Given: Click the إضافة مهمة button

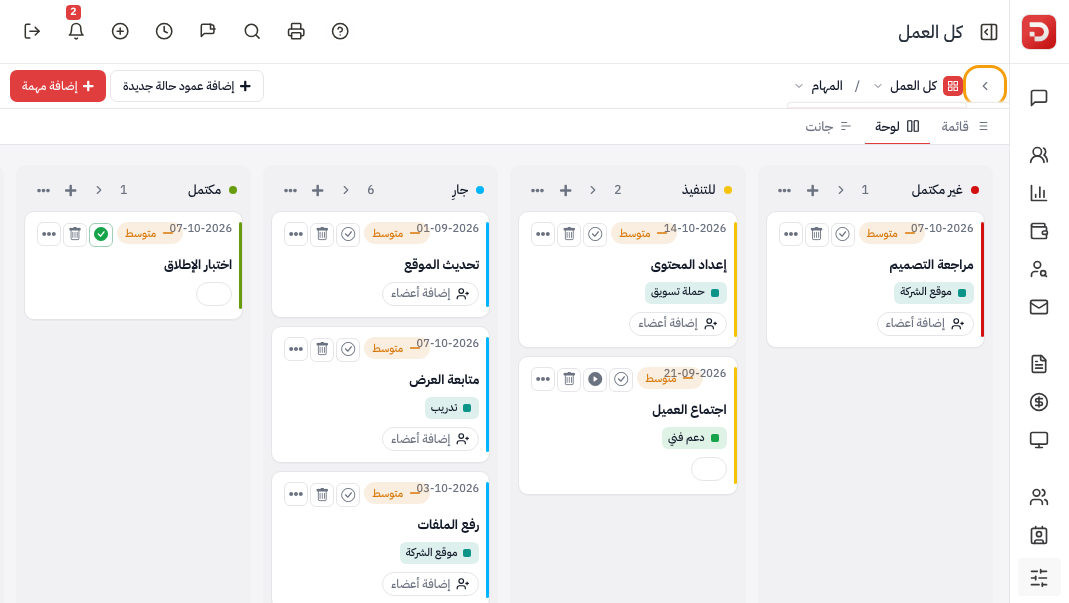Looking at the screenshot, I should (x=58, y=86).
